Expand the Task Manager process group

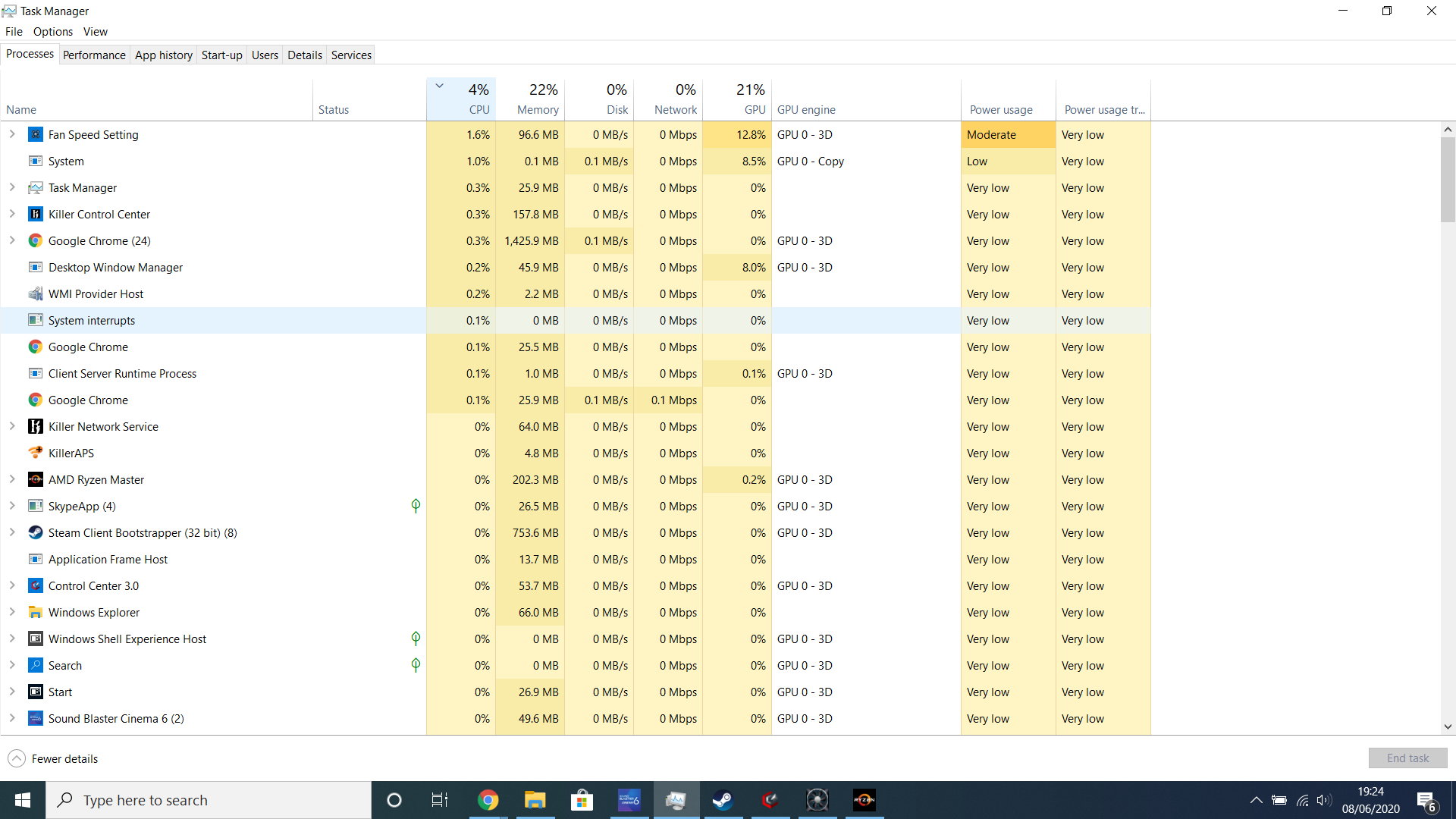12,187
